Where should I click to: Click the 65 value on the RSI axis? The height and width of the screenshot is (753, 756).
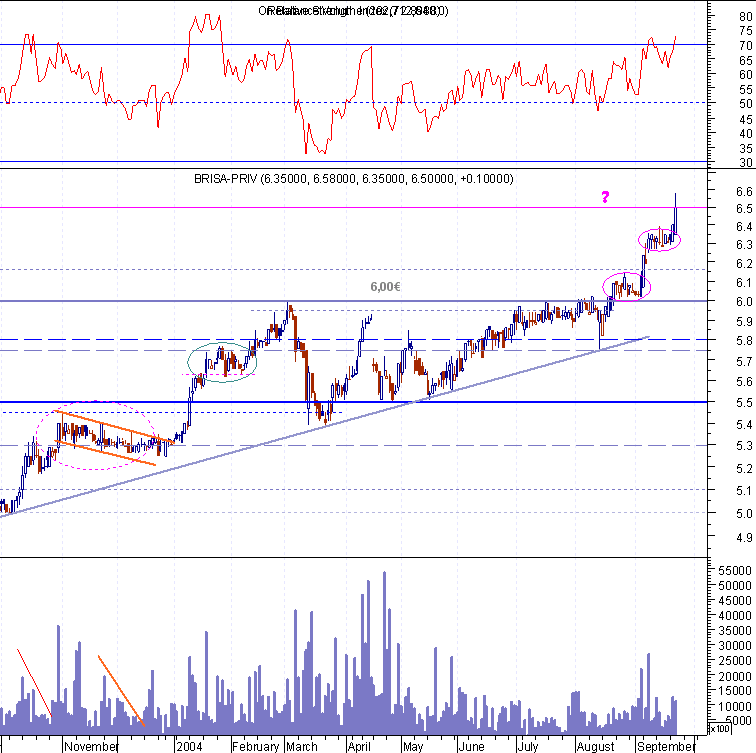pos(745,60)
